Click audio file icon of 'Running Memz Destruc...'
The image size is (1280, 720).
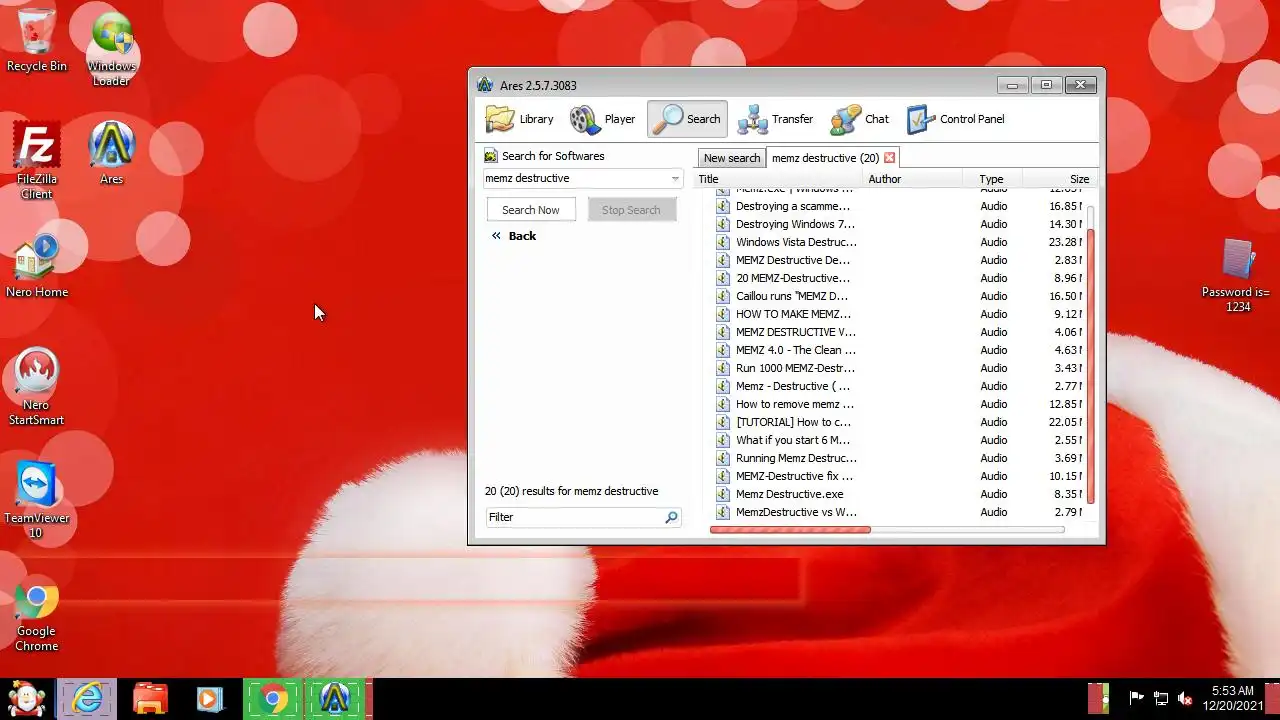[x=723, y=458]
